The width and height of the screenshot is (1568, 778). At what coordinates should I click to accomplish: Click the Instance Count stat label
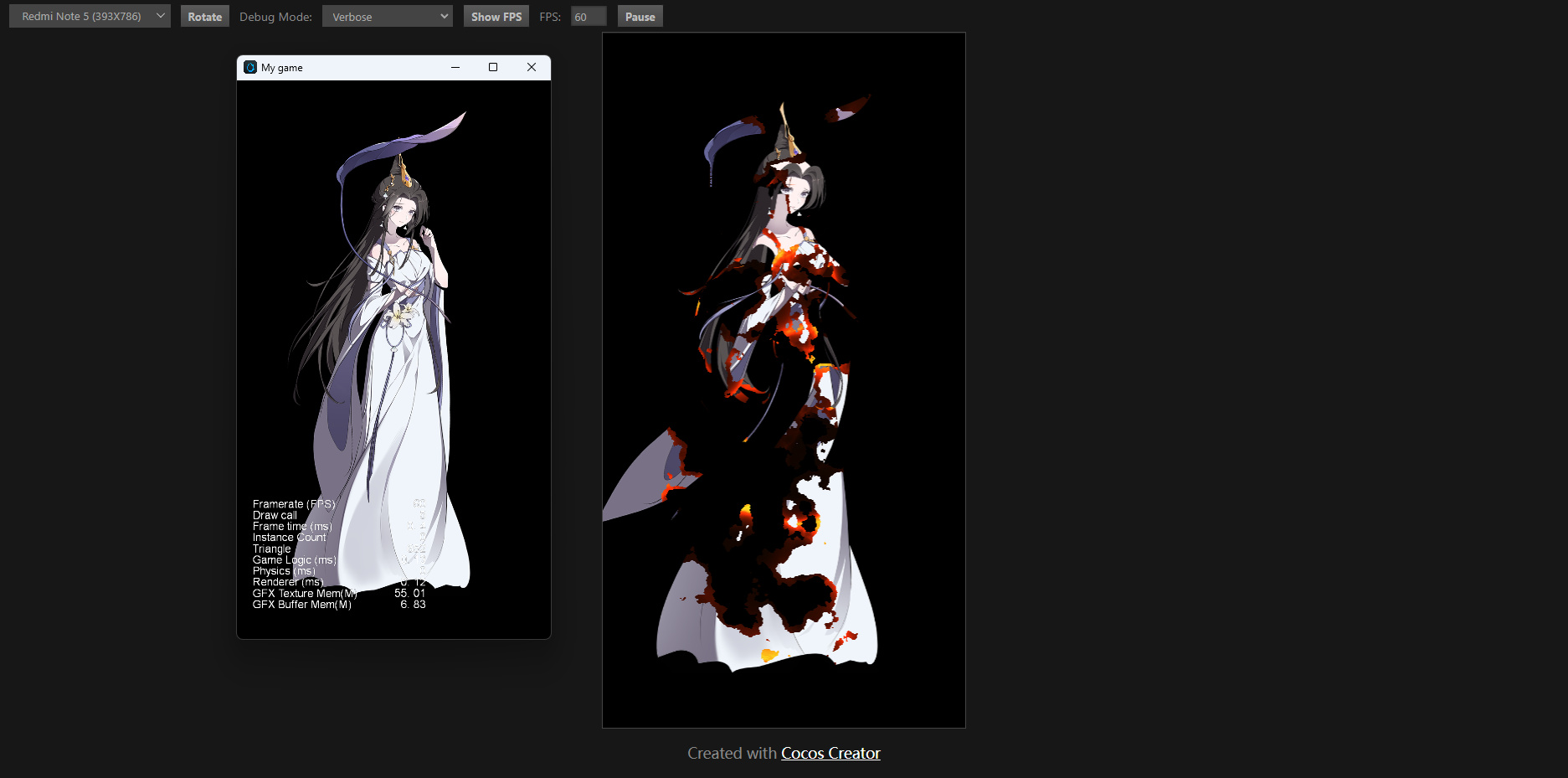coord(290,538)
